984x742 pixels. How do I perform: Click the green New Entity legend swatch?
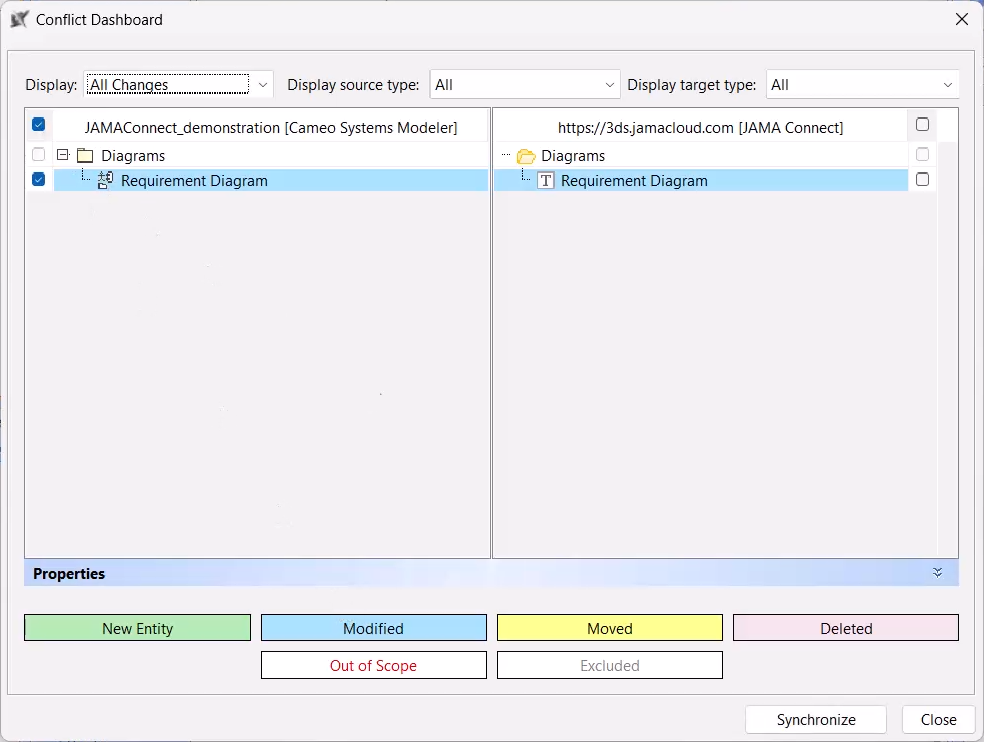[x=137, y=628]
